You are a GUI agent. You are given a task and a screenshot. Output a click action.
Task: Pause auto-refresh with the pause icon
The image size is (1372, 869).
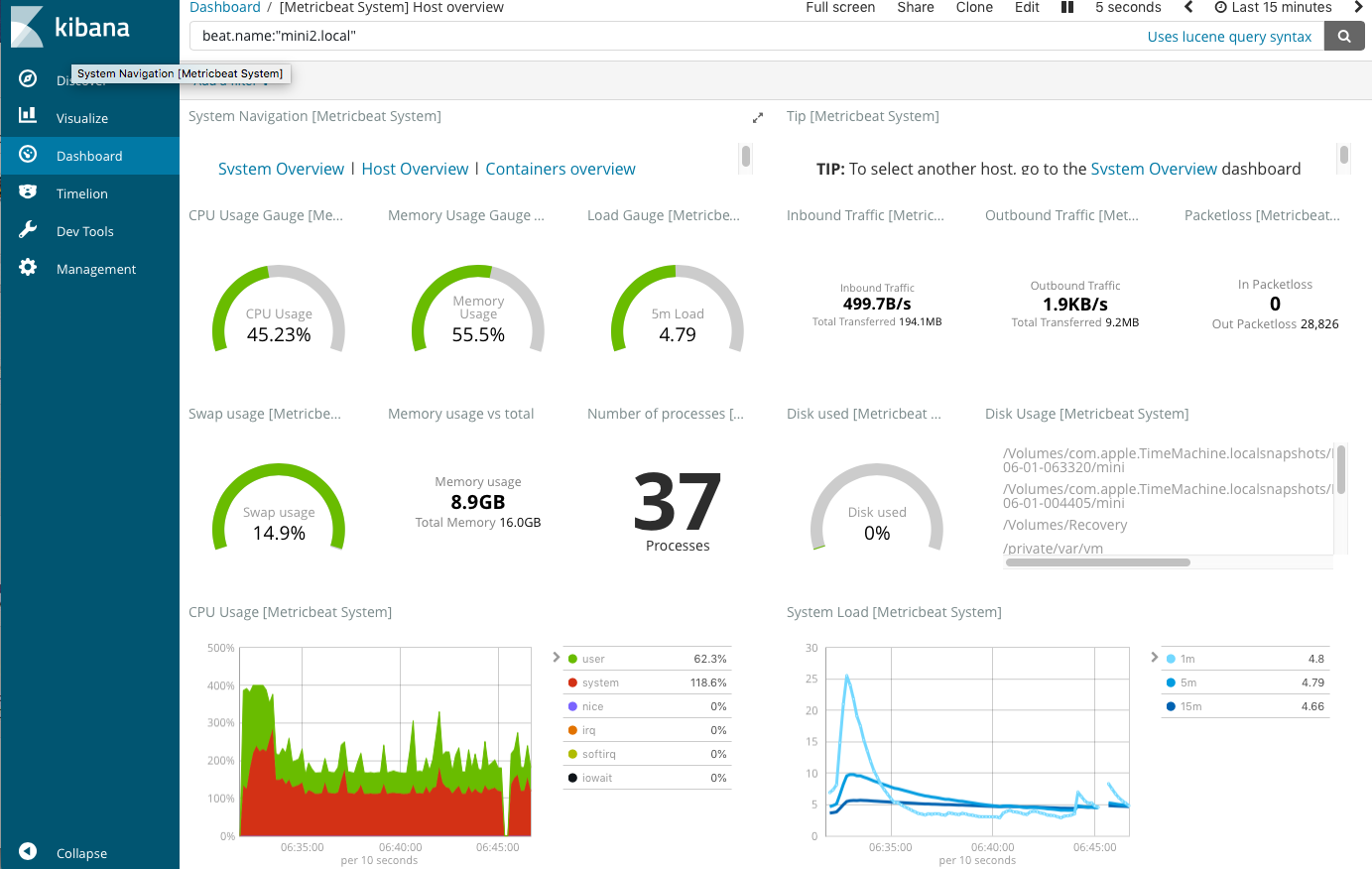[x=1067, y=7]
